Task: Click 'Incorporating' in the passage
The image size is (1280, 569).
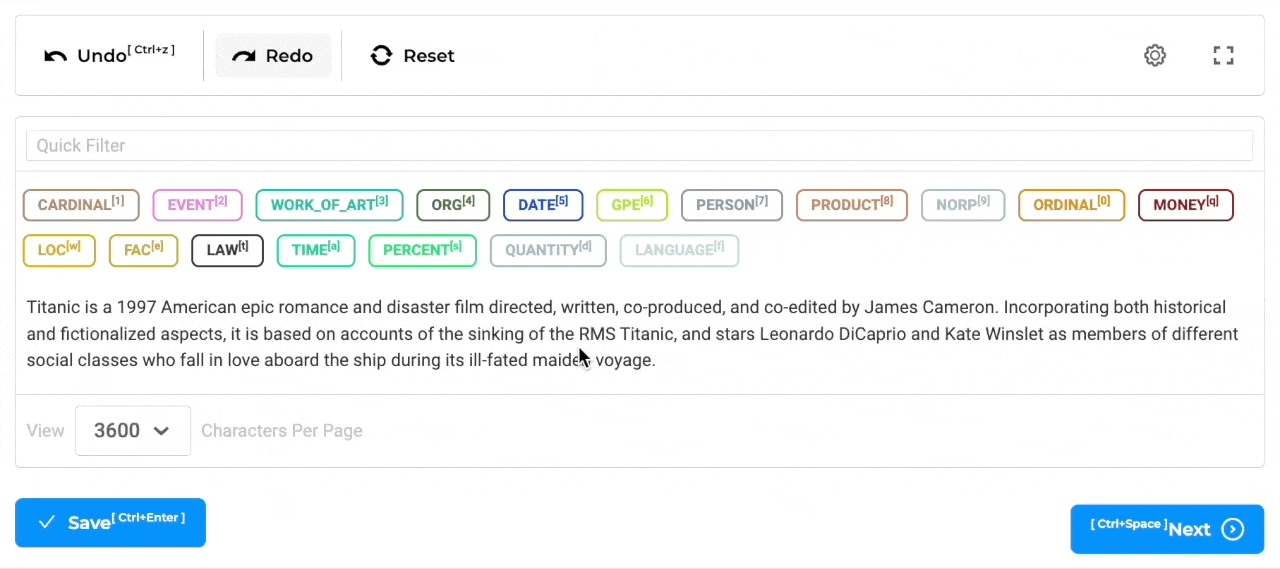Action: point(1056,307)
